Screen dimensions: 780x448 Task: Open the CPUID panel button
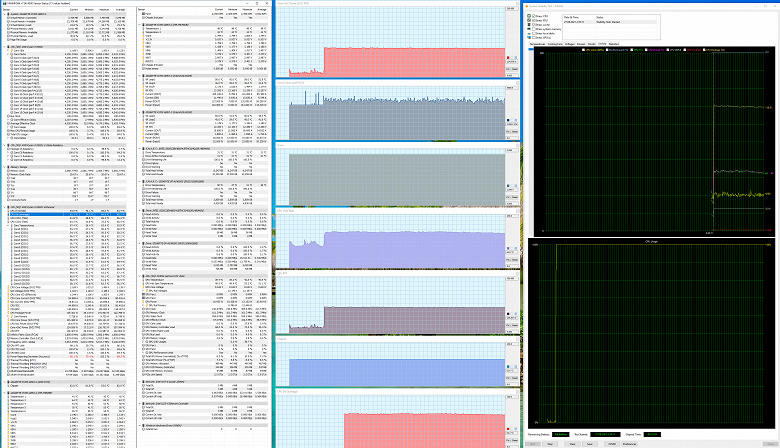[612, 444]
